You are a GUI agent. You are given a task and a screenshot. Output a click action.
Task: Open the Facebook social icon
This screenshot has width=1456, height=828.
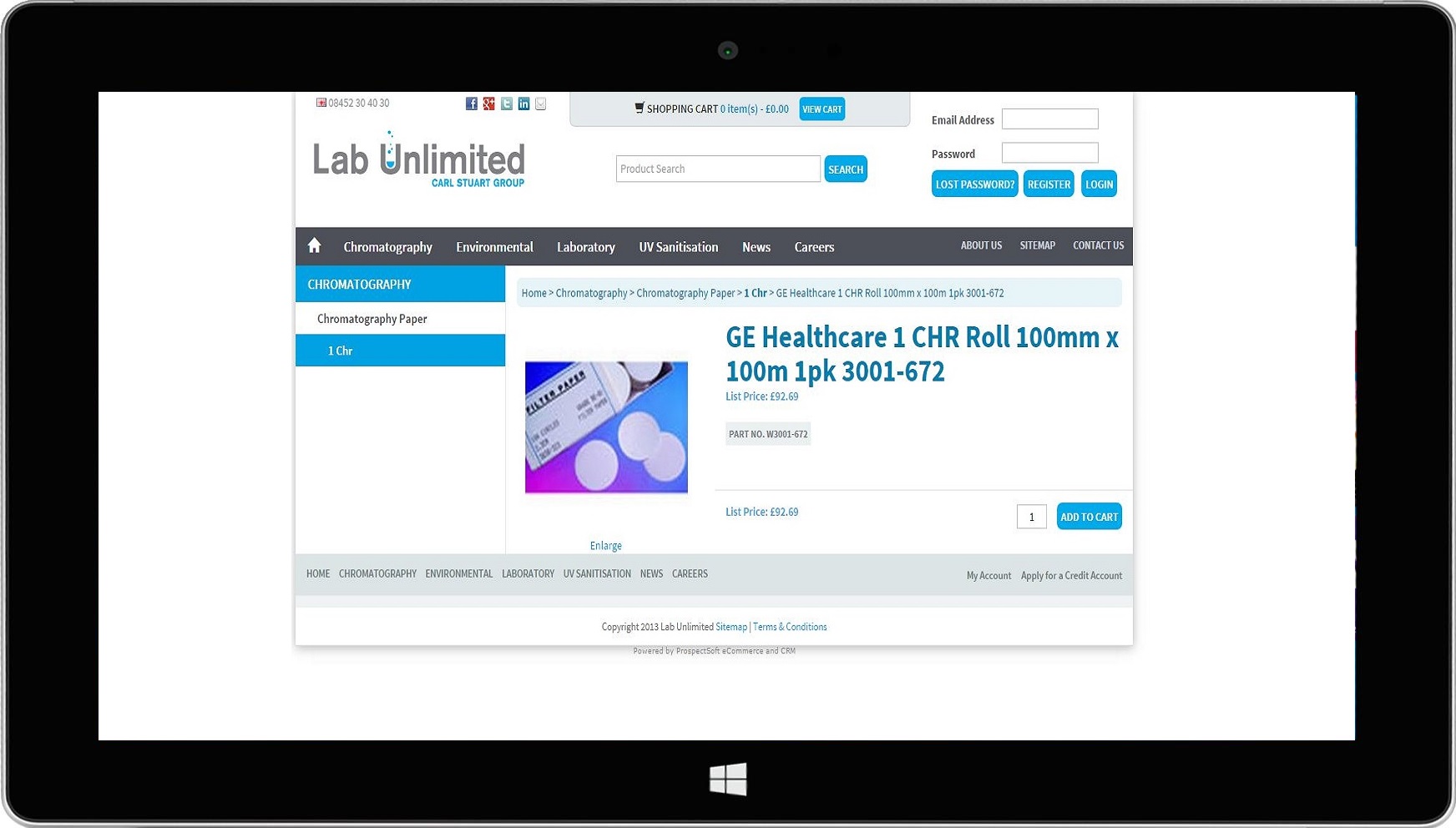coord(472,103)
